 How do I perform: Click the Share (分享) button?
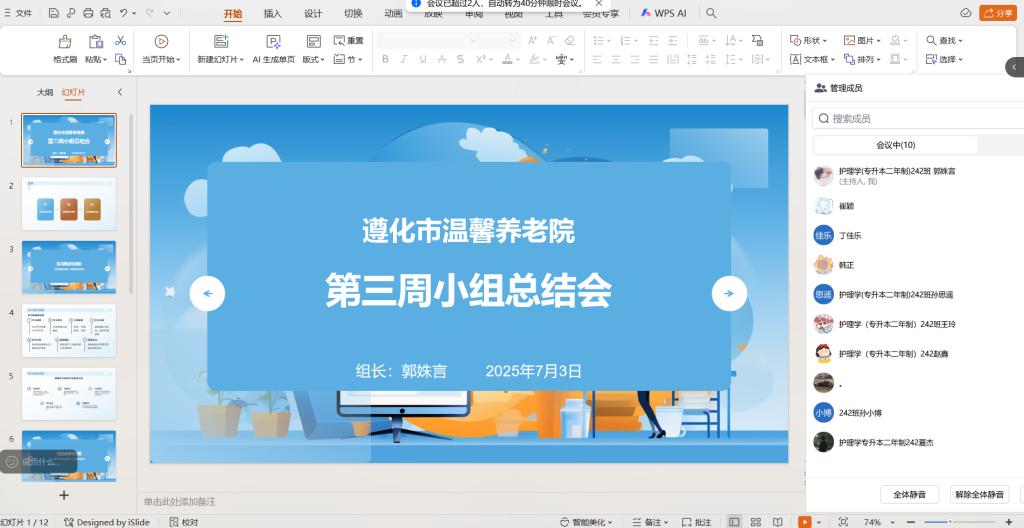(x=996, y=13)
